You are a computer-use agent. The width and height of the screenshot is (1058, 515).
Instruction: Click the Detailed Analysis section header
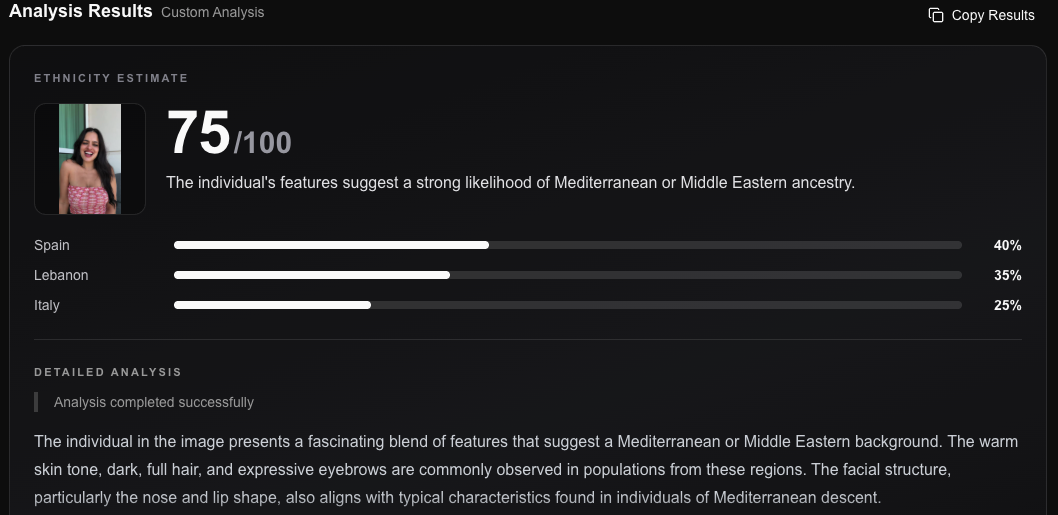click(108, 372)
